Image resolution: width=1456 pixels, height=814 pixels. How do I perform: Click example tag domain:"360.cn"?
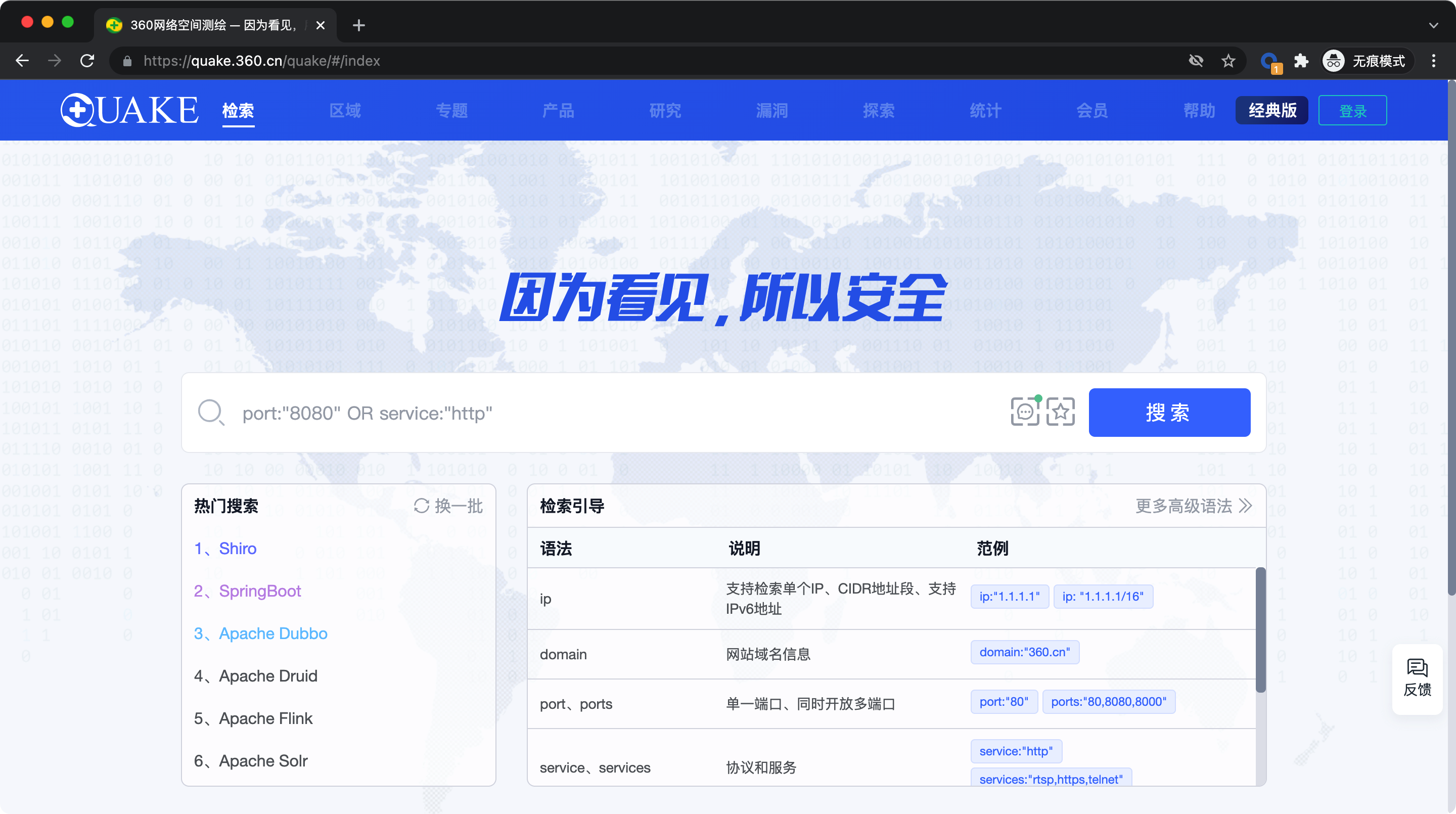point(1025,652)
